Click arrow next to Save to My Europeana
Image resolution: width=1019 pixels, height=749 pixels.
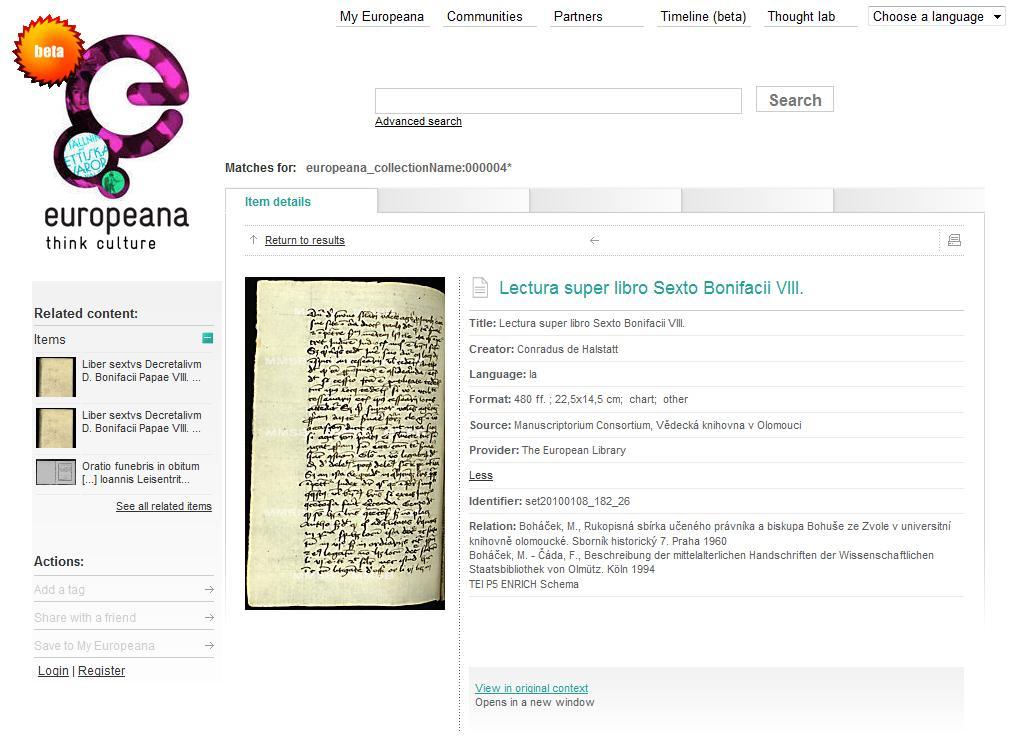(209, 646)
